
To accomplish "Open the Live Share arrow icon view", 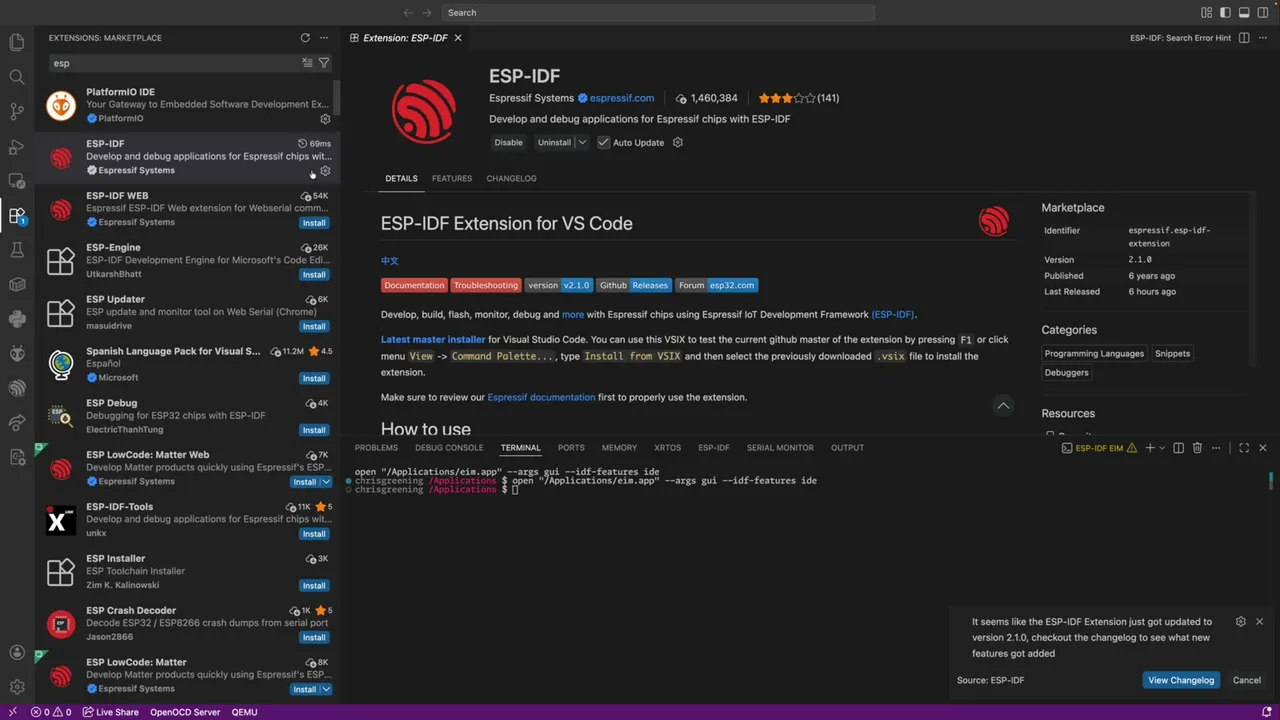I will pyautogui.click(x=17, y=422).
